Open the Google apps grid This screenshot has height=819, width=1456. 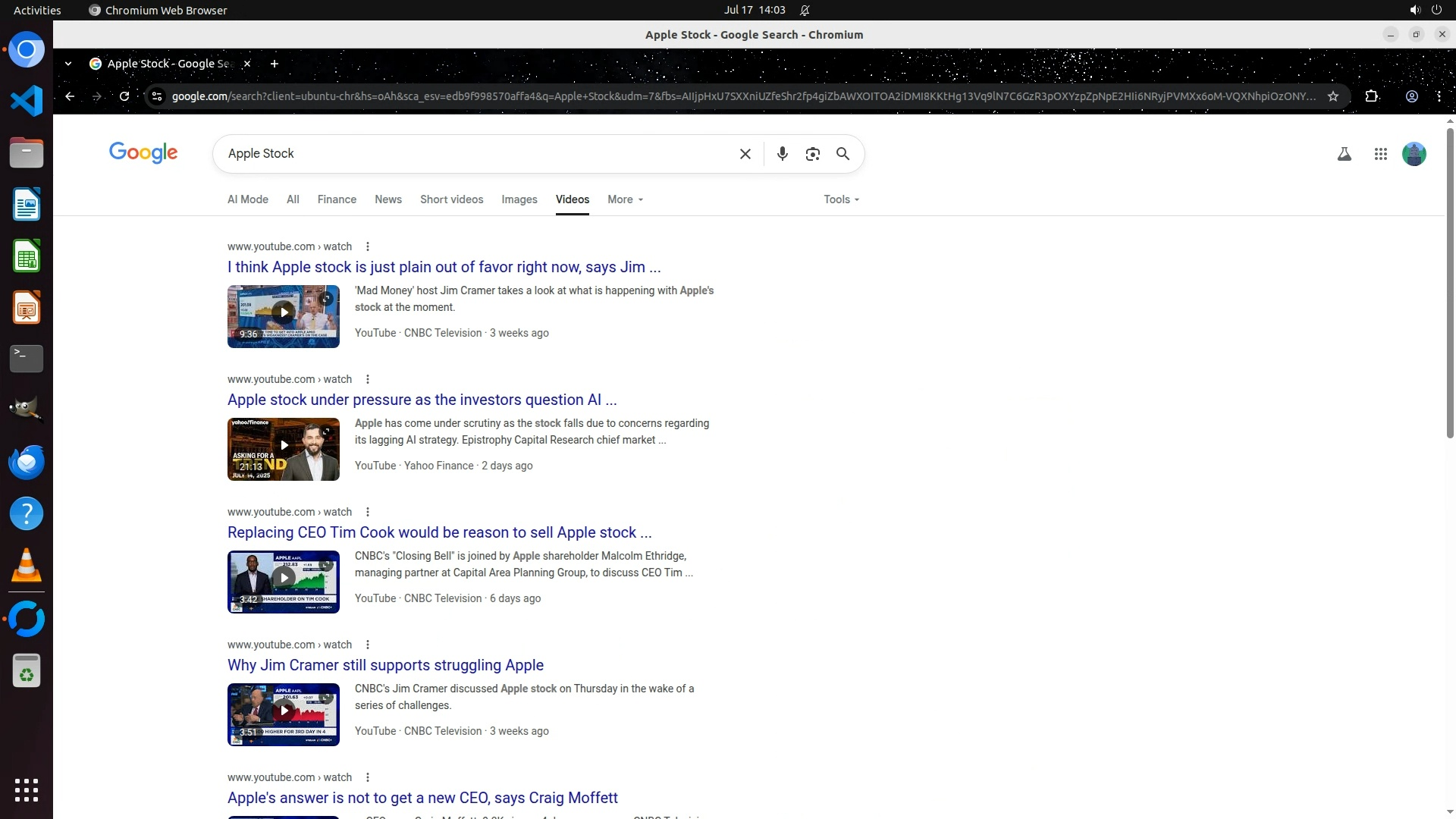[1380, 154]
